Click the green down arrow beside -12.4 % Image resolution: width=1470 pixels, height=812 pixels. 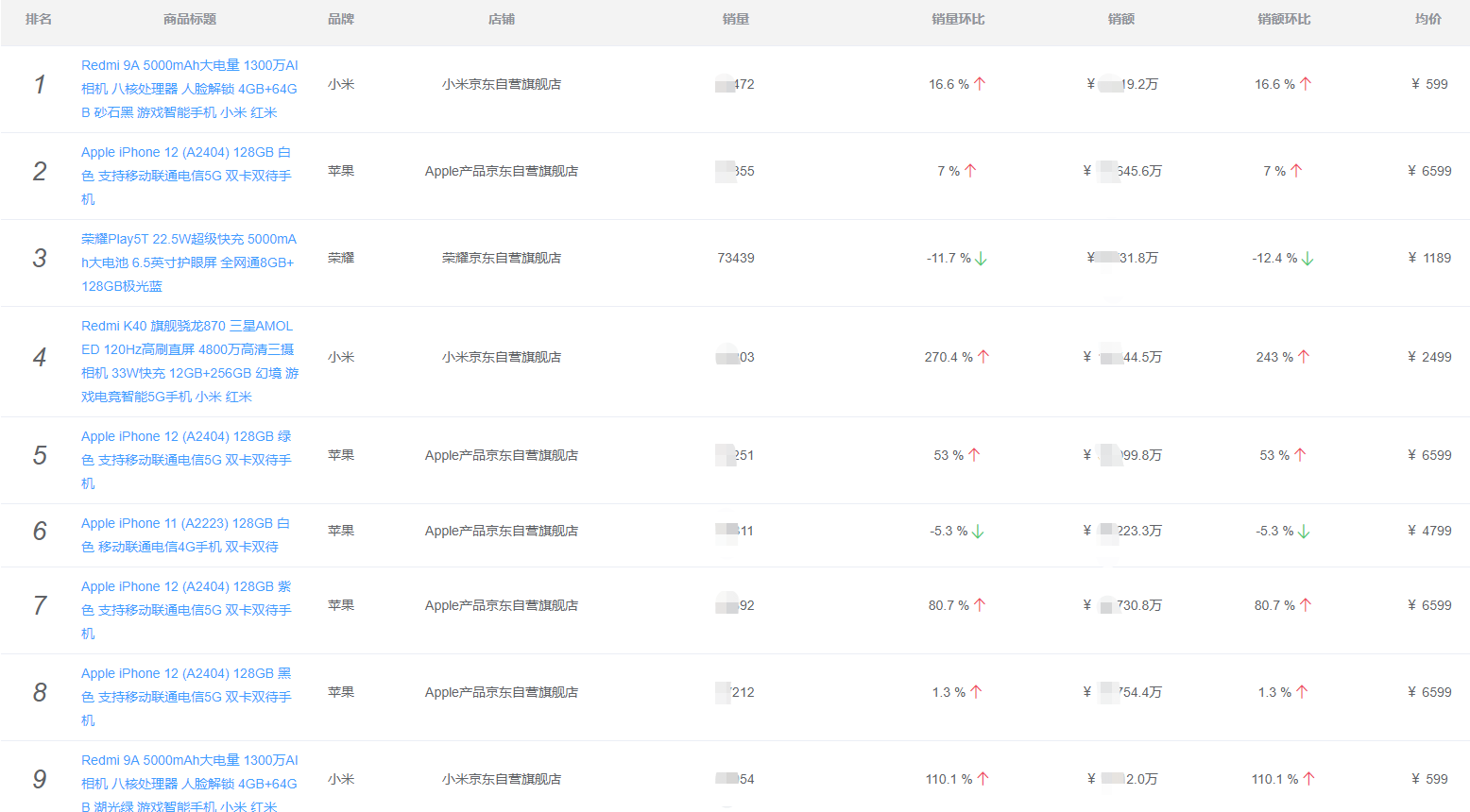(1308, 259)
